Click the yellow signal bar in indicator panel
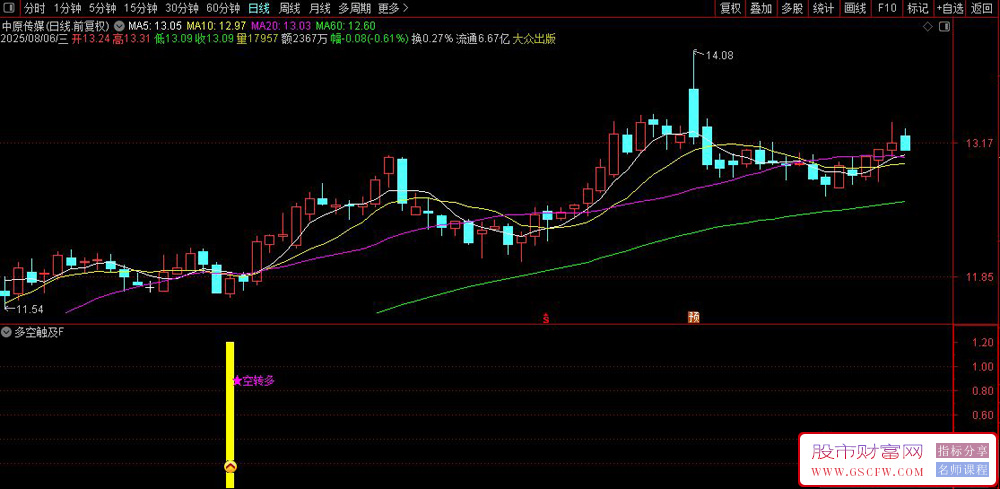 coord(230,414)
